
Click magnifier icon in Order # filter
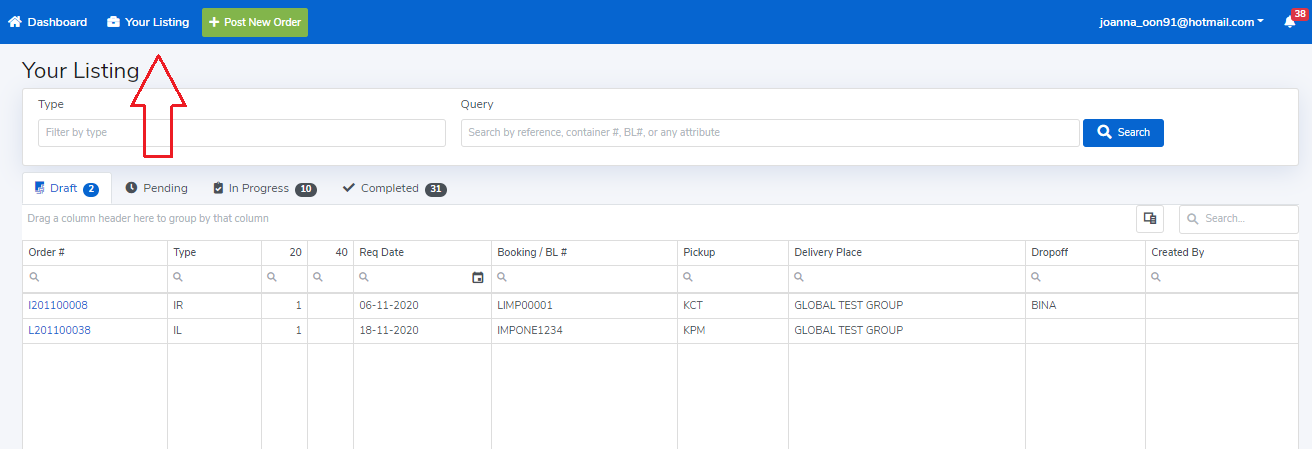pyautogui.click(x=34, y=278)
